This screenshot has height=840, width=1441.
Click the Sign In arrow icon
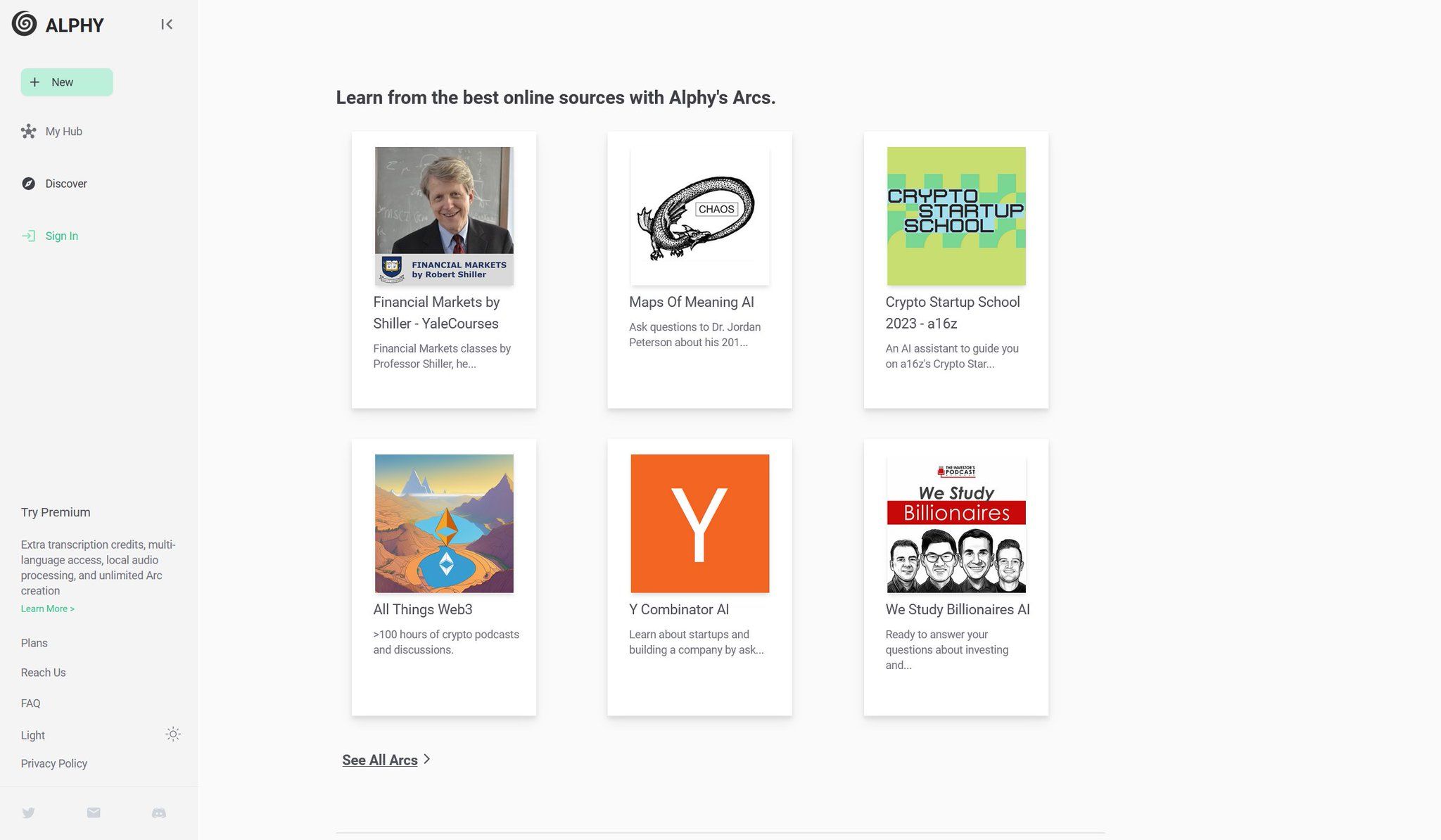point(30,236)
